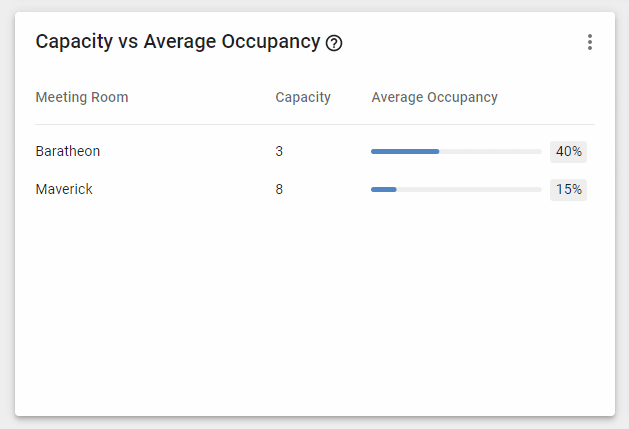Click the divider line under the table headers
This screenshot has width=629, height=429.
click(315, 124)
